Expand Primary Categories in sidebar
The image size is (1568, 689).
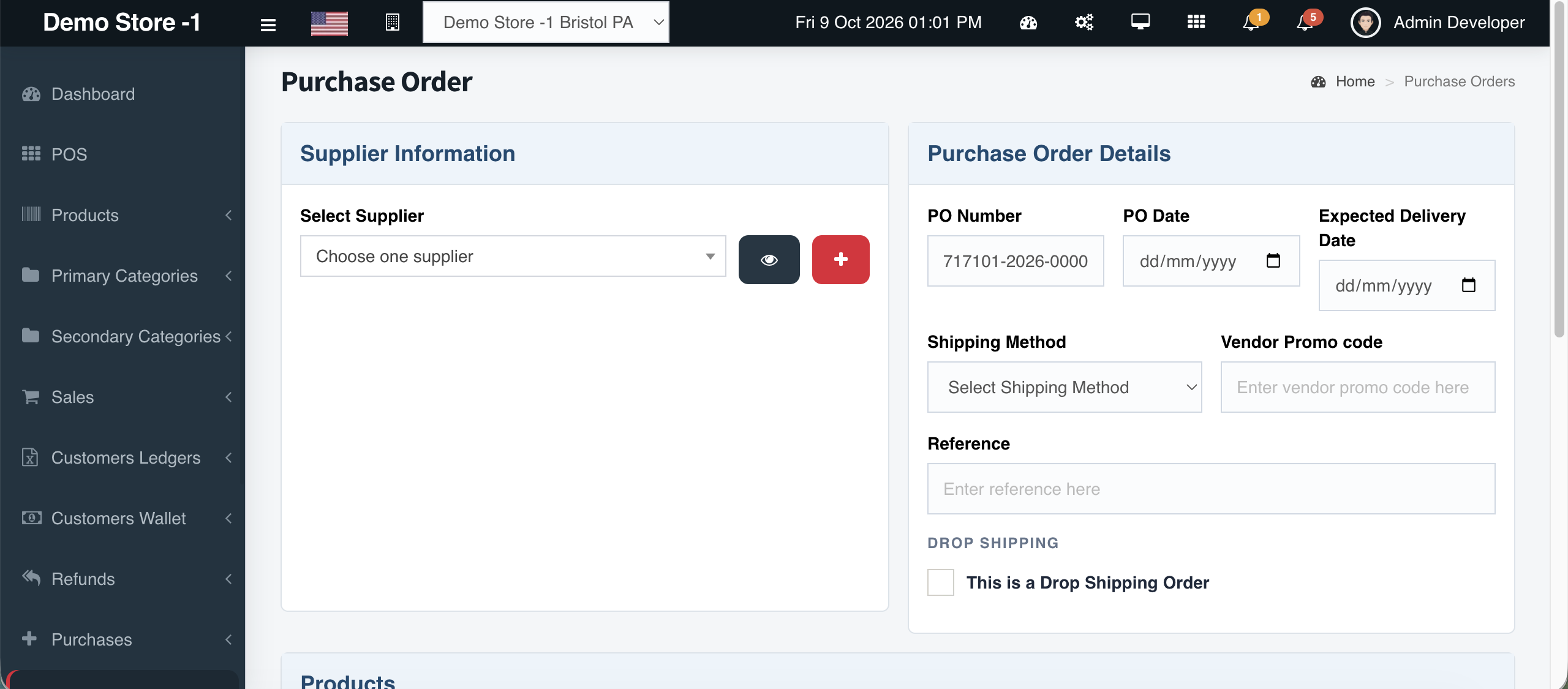click(123, 276)
